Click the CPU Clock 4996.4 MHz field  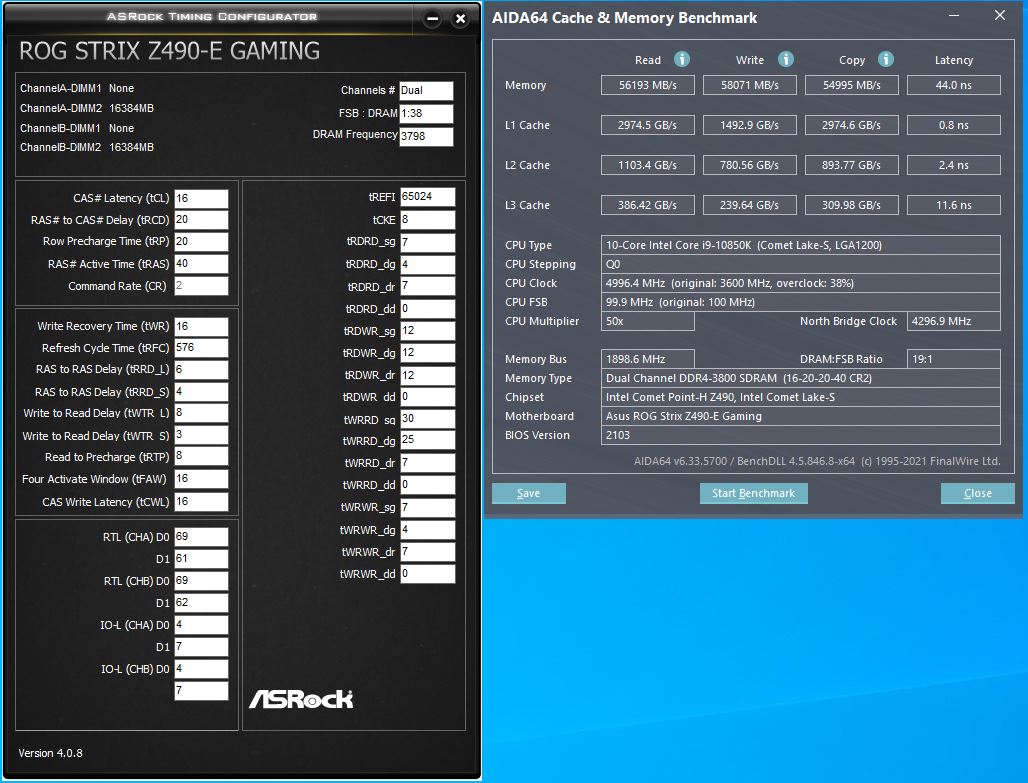pos(801,283)
